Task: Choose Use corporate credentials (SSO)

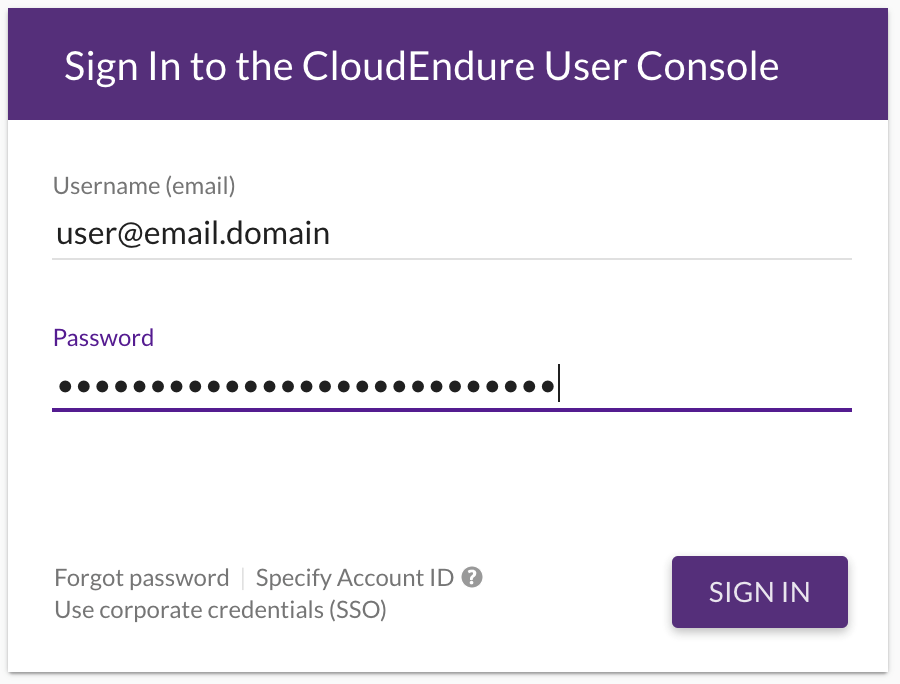Action: tap(220, 610)
